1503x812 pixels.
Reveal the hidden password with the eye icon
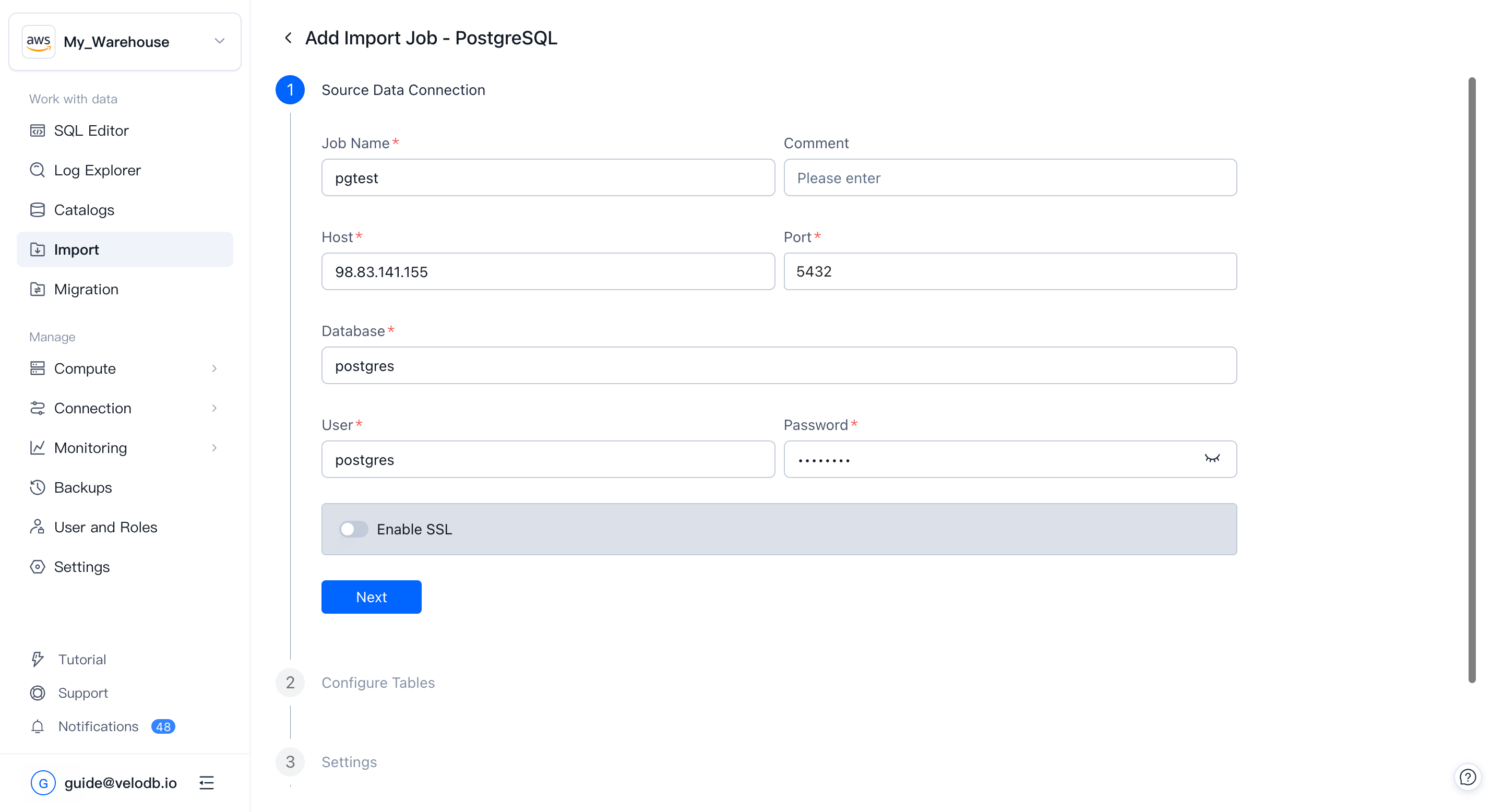1213,459
